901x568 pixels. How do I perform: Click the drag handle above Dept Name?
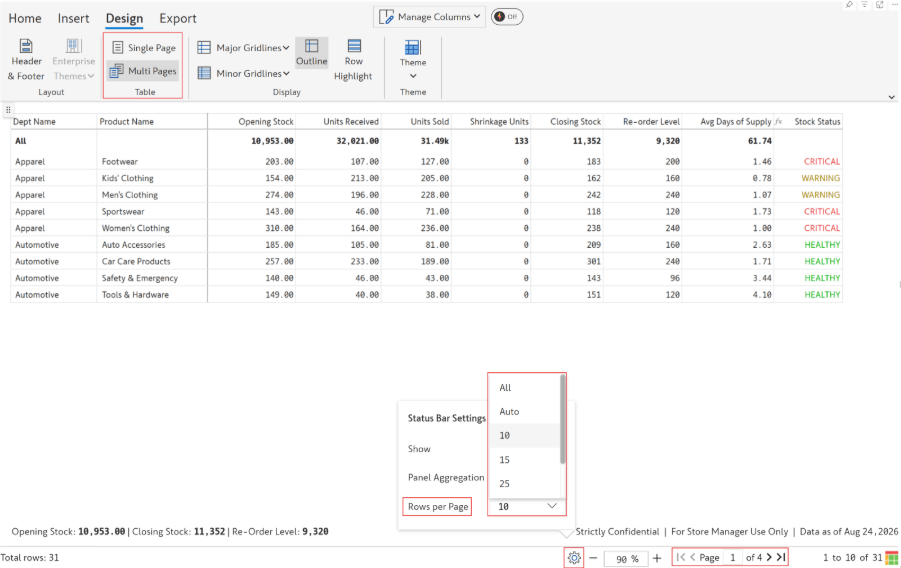(8, 110)
